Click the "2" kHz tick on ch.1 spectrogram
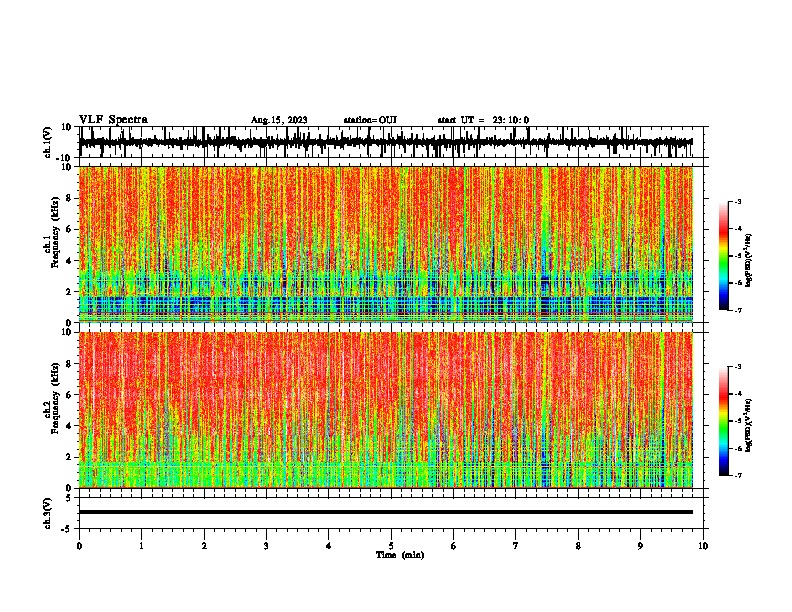Image resolution: width=792 pixels, height=612 pixels. coord(69,292)
